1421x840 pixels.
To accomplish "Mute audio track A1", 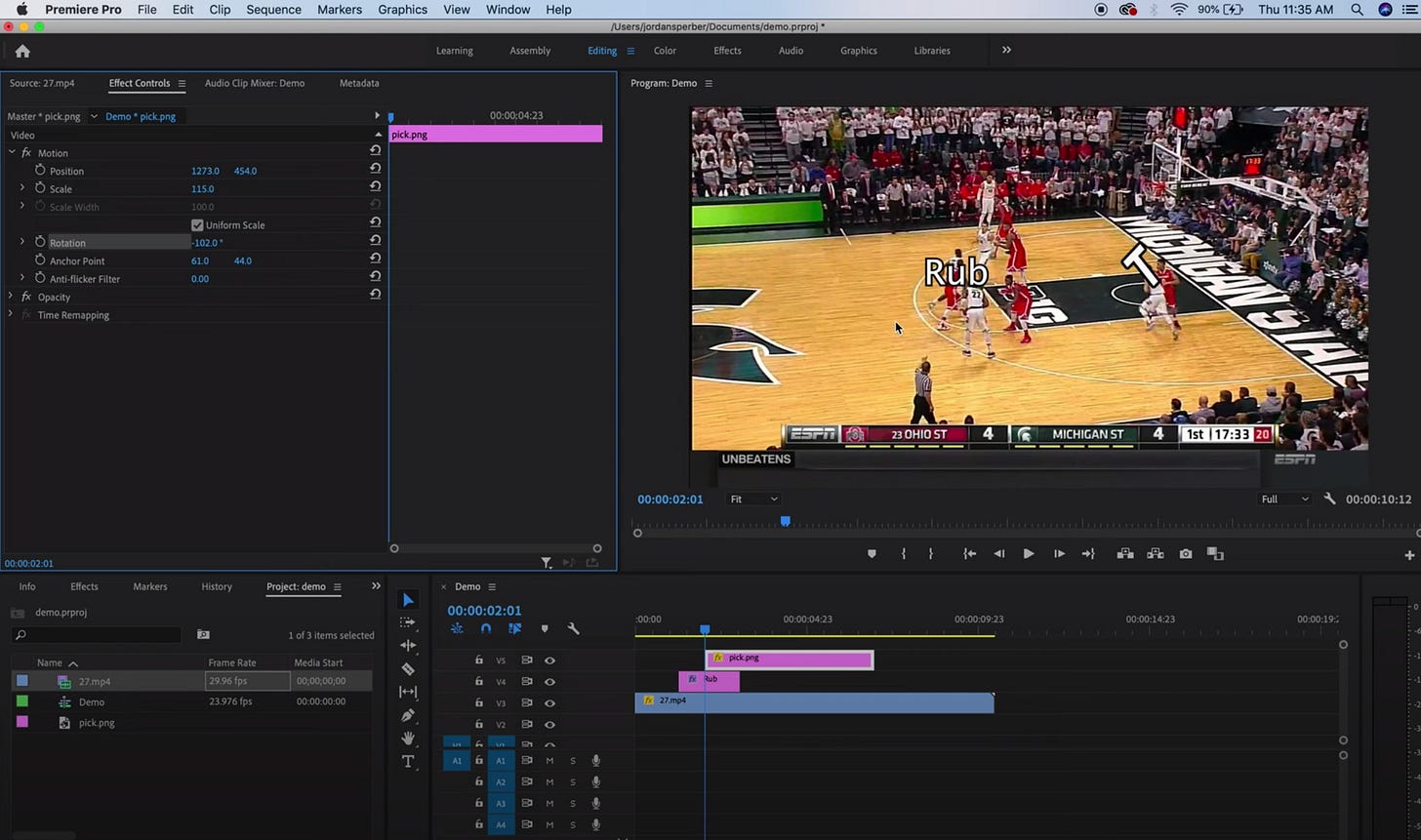I will 549,761.
